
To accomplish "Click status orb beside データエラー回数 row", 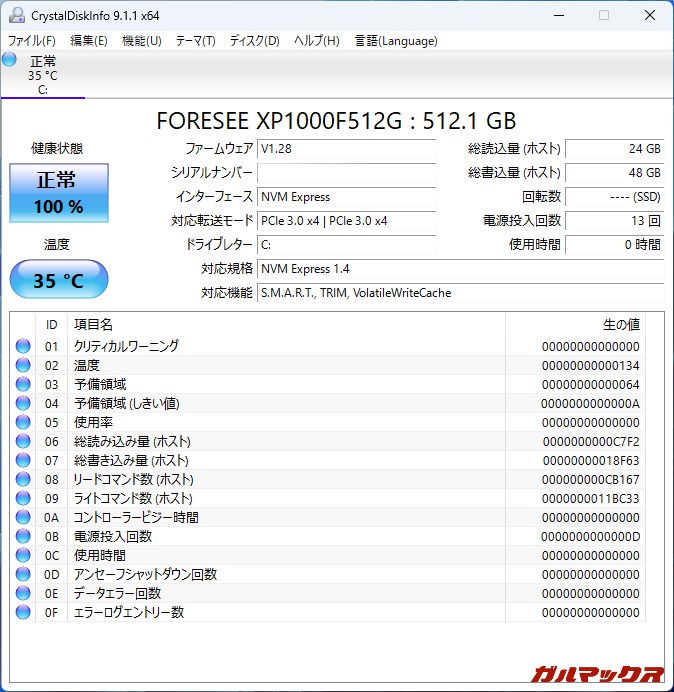I will (23, 594).
